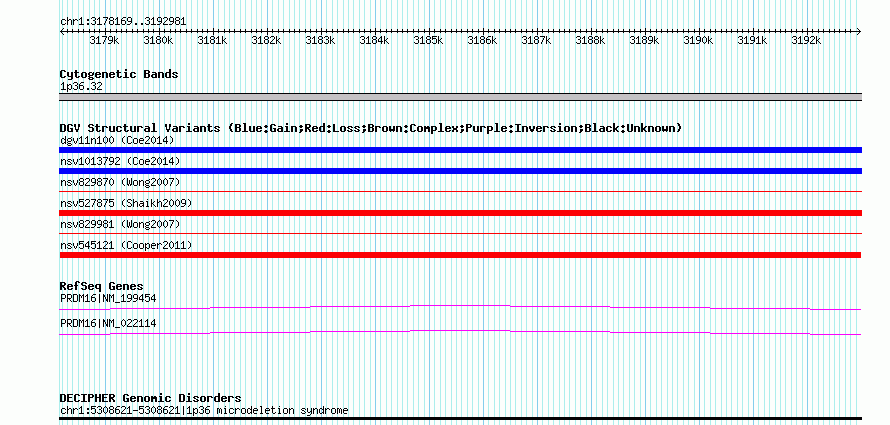The width and height of the screenshot is (890, 425).
Task: Click the 3189k ruler tick label
Action: [x=644, y=40]
